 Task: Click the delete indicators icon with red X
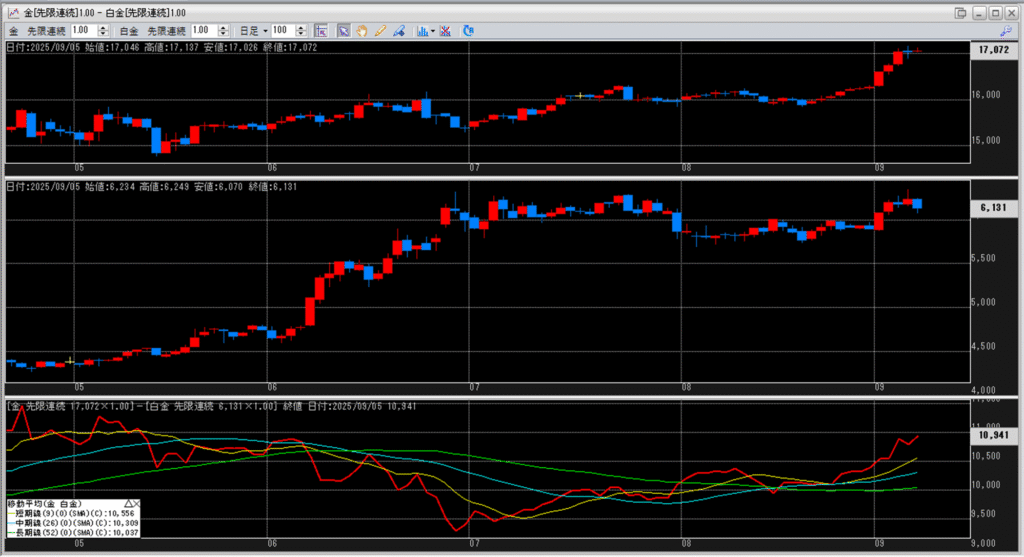pos(445,31)
